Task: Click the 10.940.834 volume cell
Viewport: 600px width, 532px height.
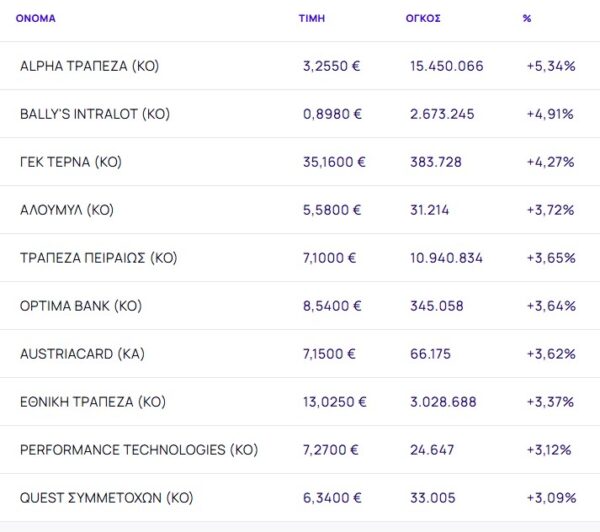Action: [446, 258]
